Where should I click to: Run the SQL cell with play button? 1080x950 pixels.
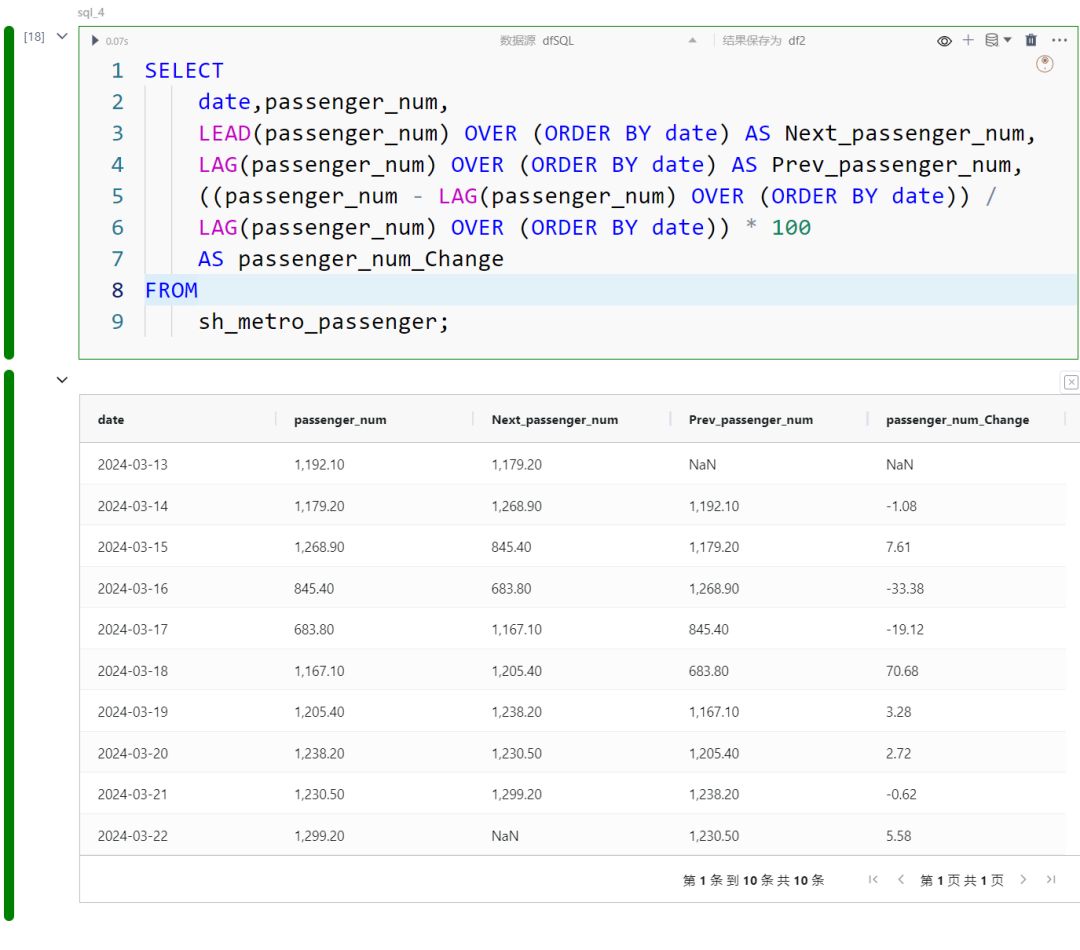point(95,41)
